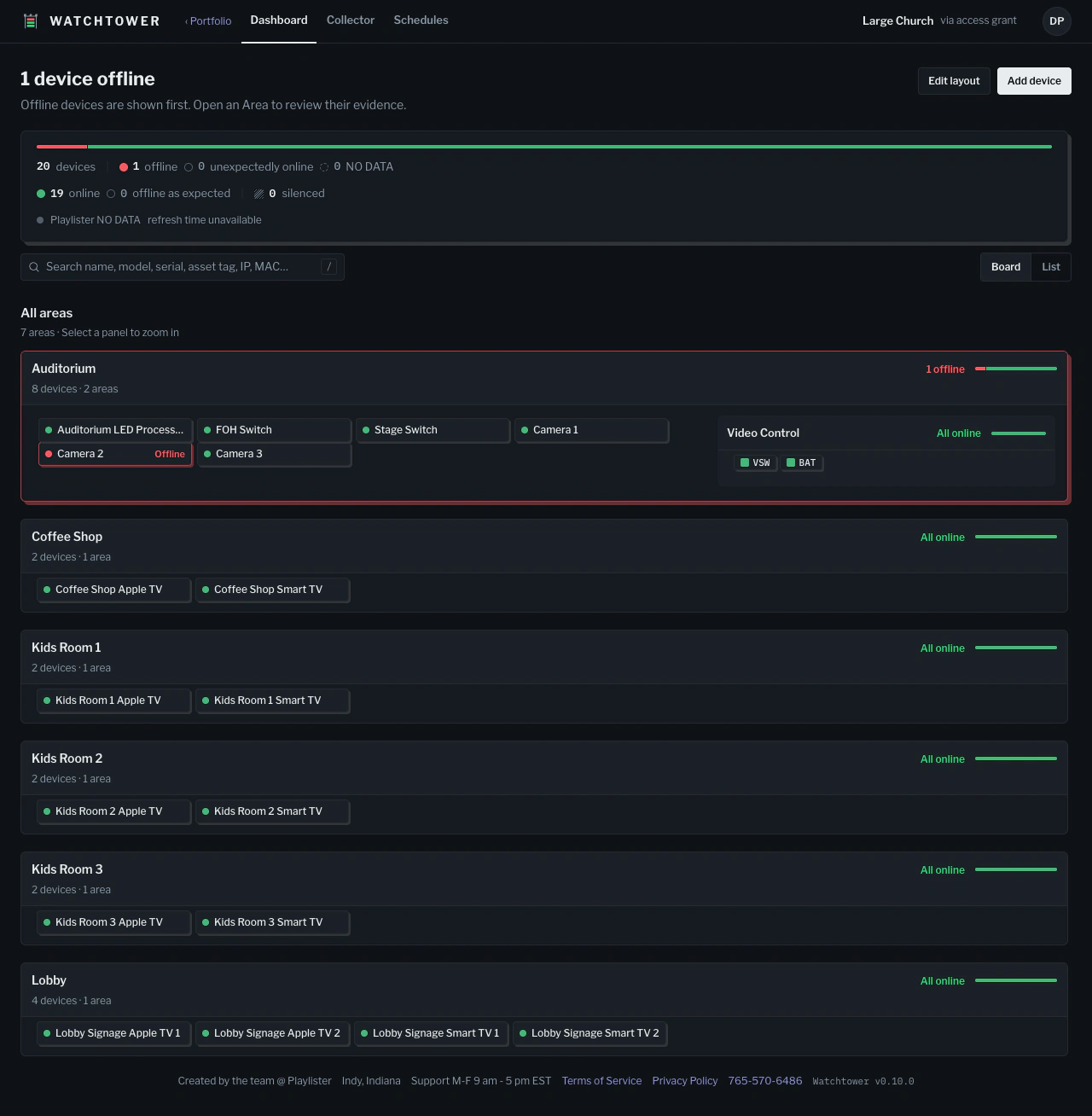
Task: Open the Auditorium area panel header
Action: point(544,378)
